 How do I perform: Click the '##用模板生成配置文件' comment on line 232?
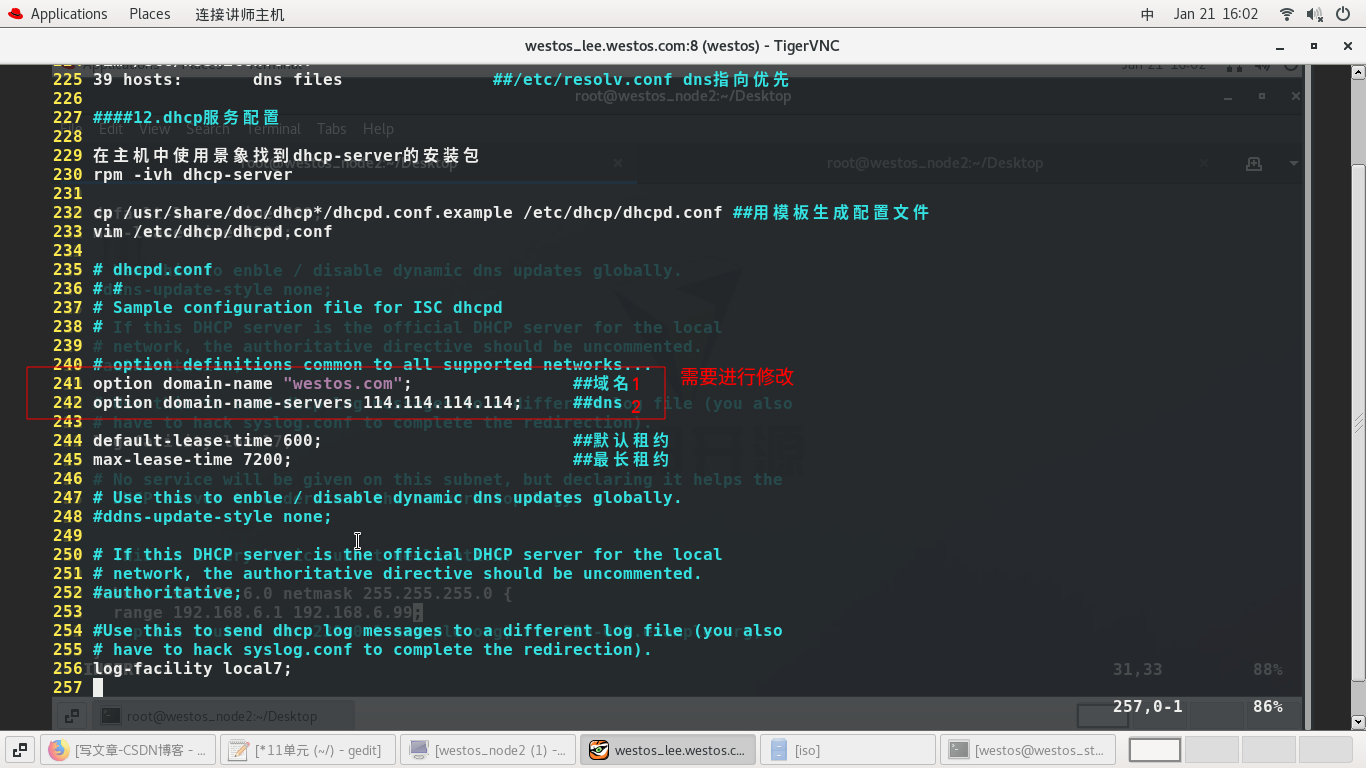[x=831, y=212]
